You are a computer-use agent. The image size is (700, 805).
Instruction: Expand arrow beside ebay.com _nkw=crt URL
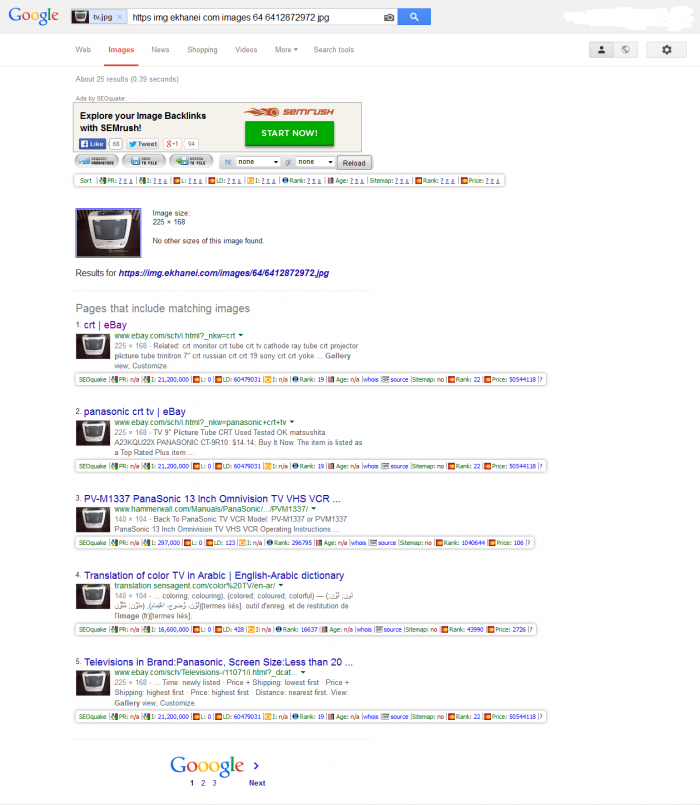pyautogui.click(x=240, y=335)
